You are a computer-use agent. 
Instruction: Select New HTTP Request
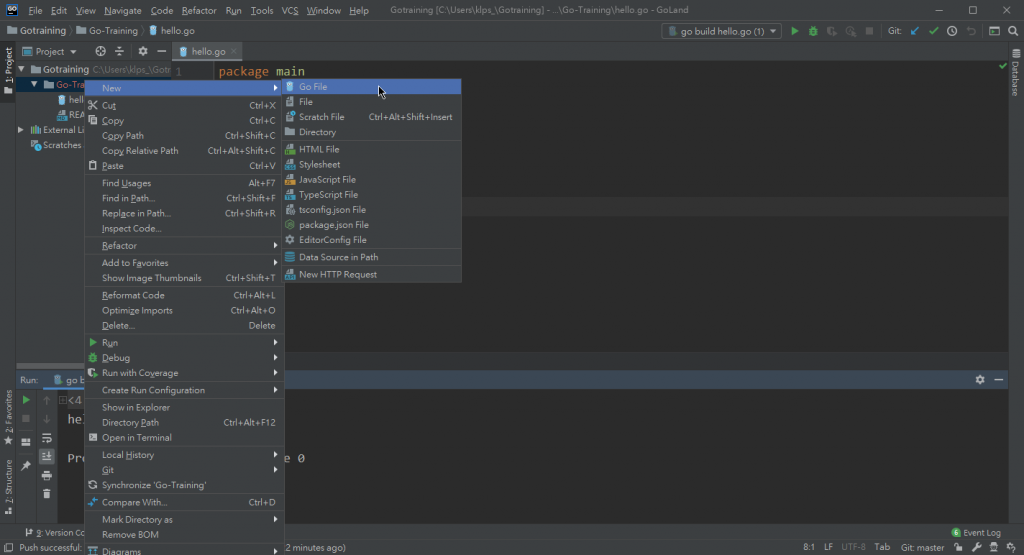coord(372,274)
